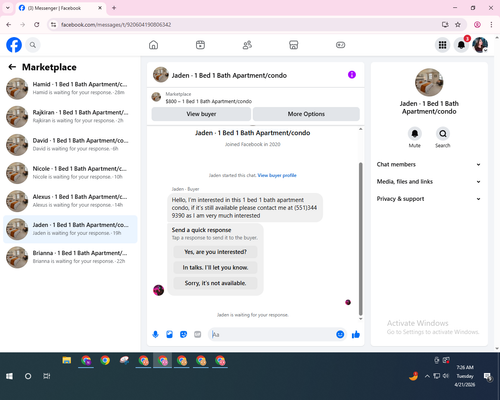Send quick reply 'Sorry, it's not available.'
500x400 pixels.
click(215, 283)
